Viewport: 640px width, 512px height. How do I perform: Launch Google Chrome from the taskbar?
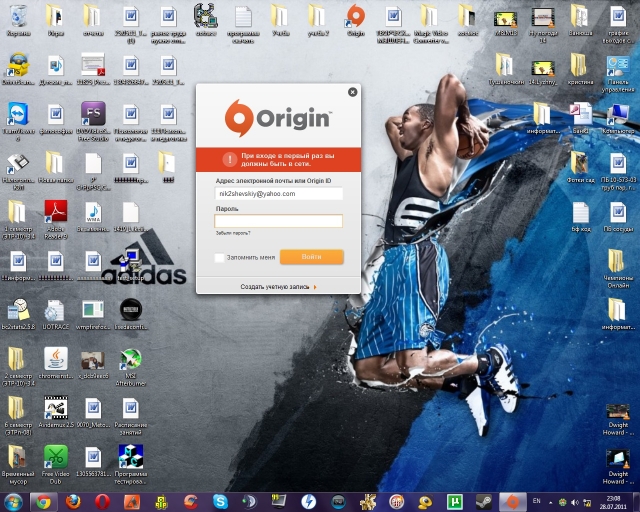coord(43,502)
